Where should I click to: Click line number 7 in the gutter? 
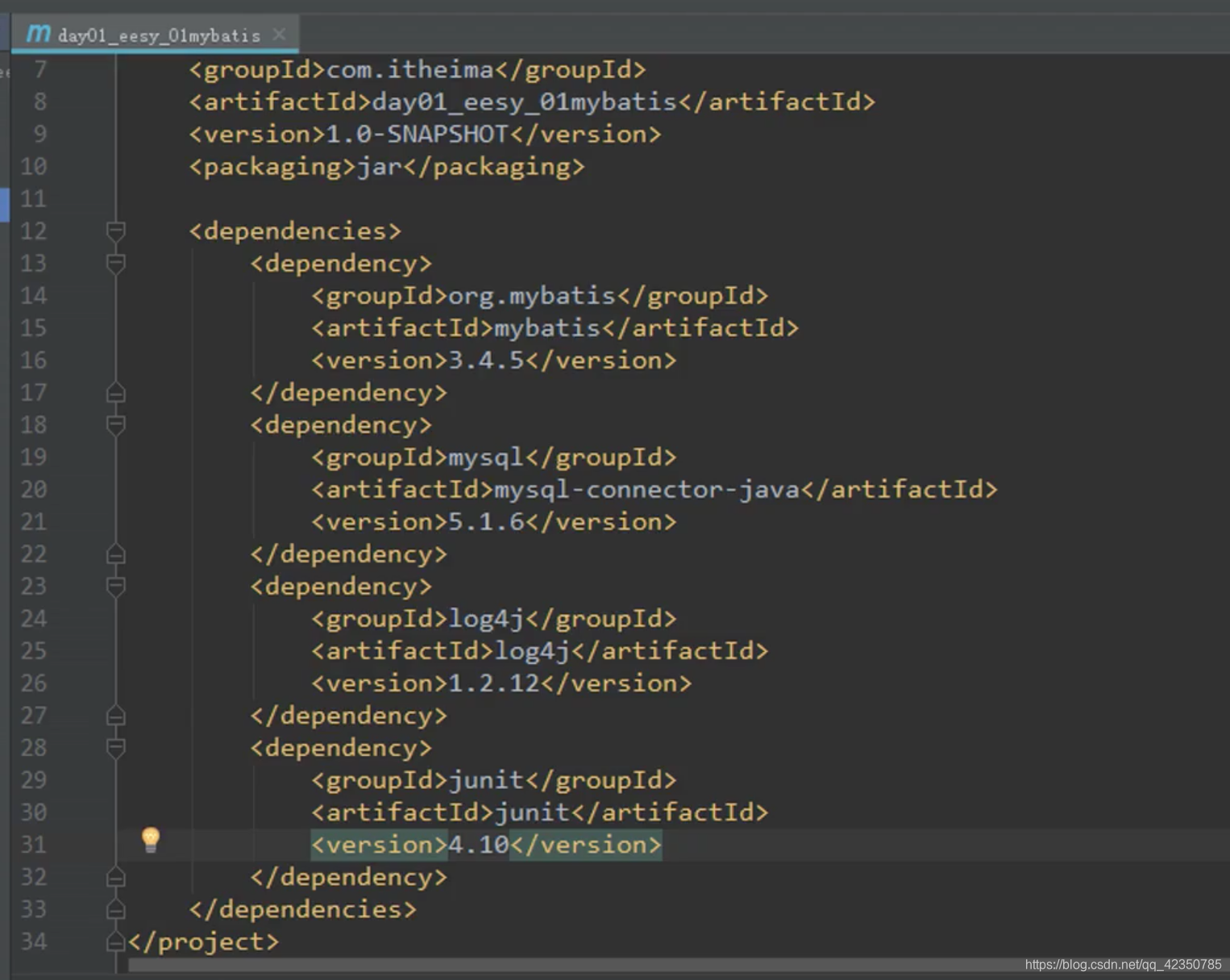[39, 70]
